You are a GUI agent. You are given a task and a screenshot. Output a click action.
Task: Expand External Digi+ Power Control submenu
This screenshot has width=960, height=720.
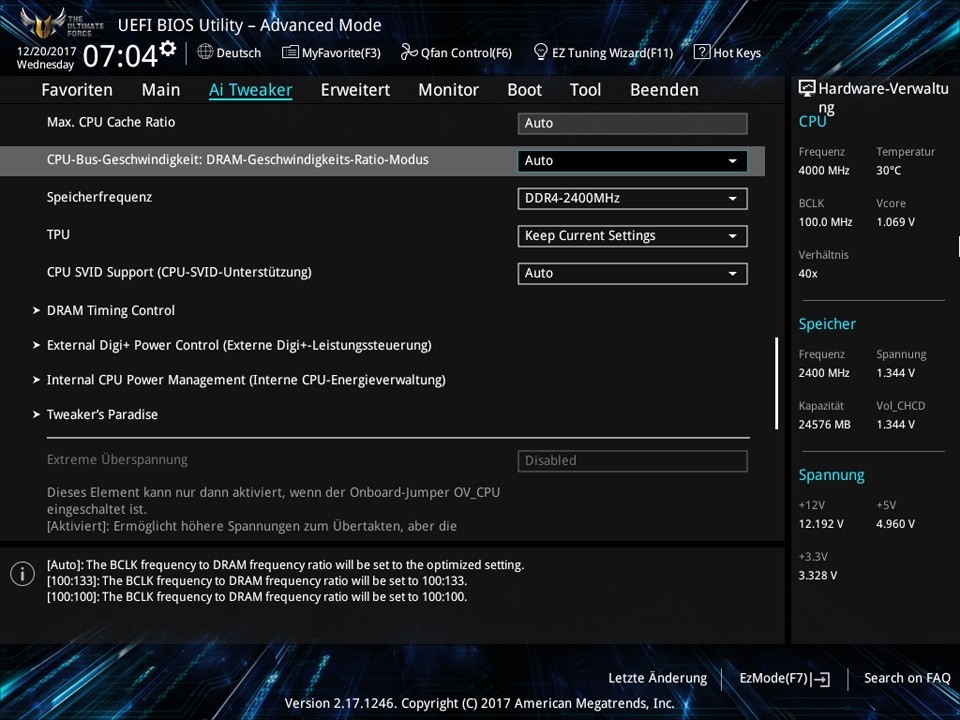pos(232,345)
